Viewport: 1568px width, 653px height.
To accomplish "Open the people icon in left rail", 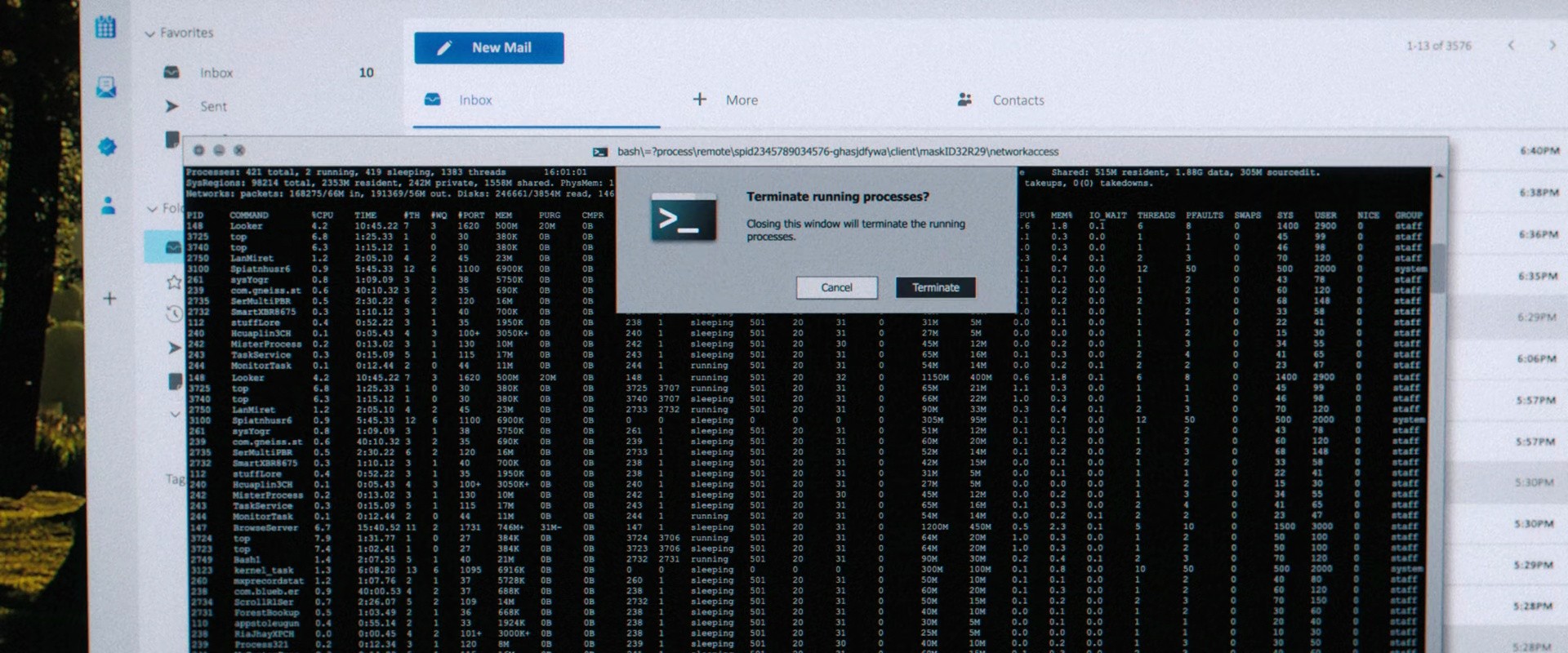I will click(x=108, y=206).
